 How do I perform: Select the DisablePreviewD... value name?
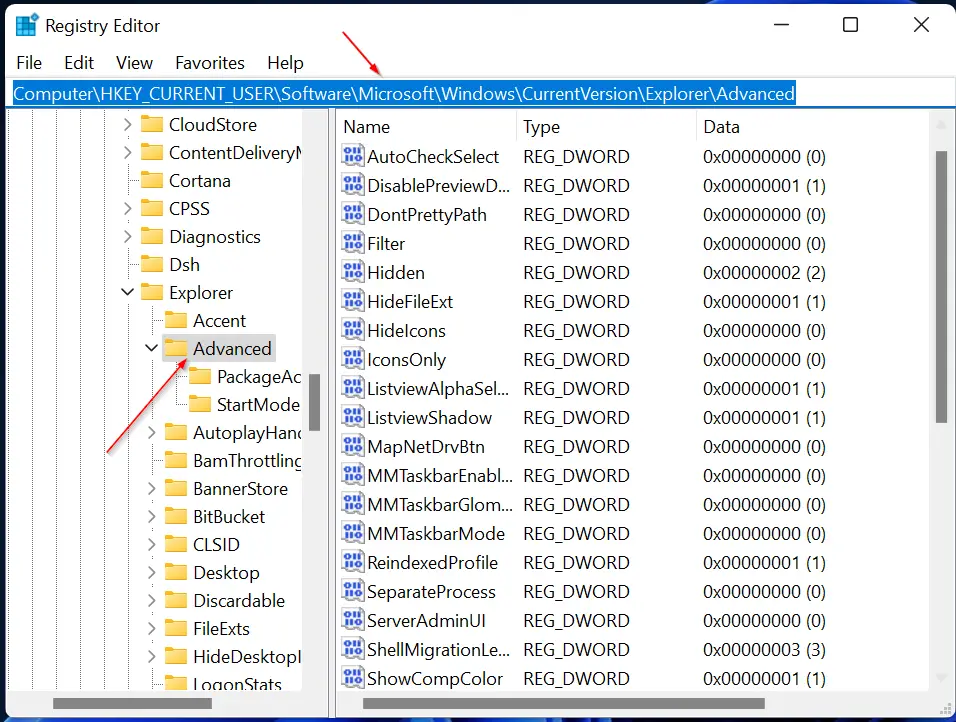(x=438, y=185)
